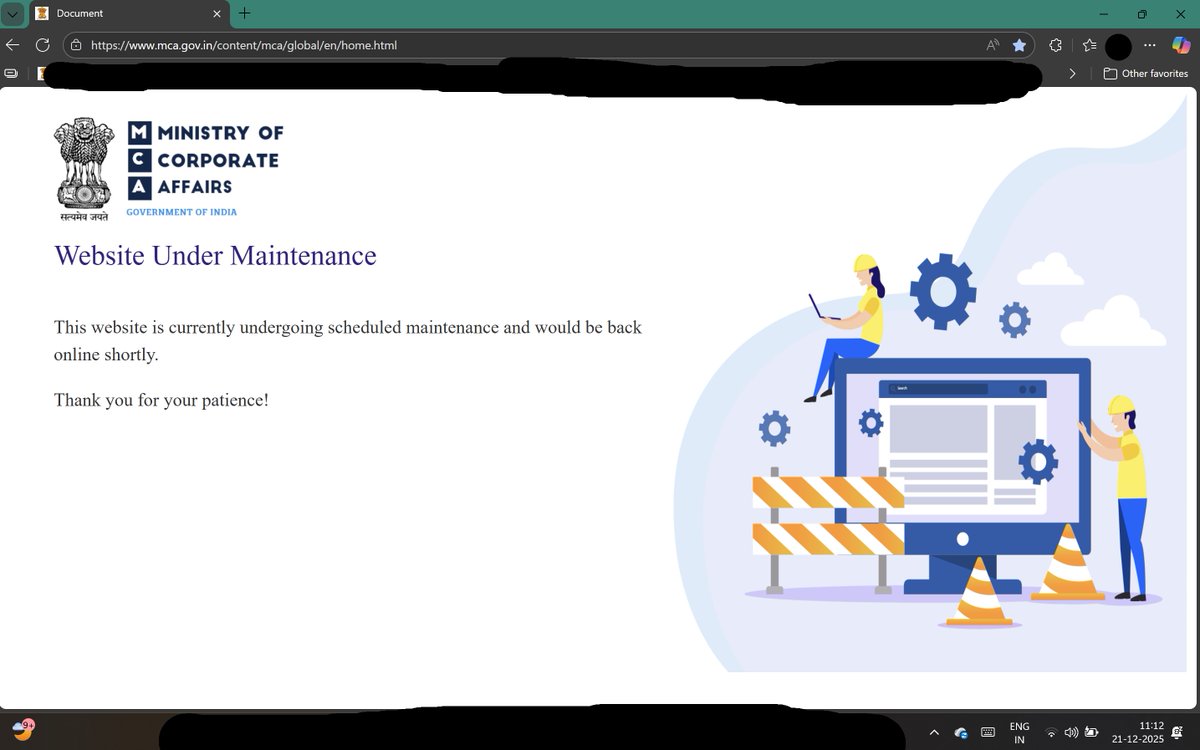This screenshot has width=1200, height=750.
Task: View site information lock icon in address bar
Action: [x=76, y=45]
